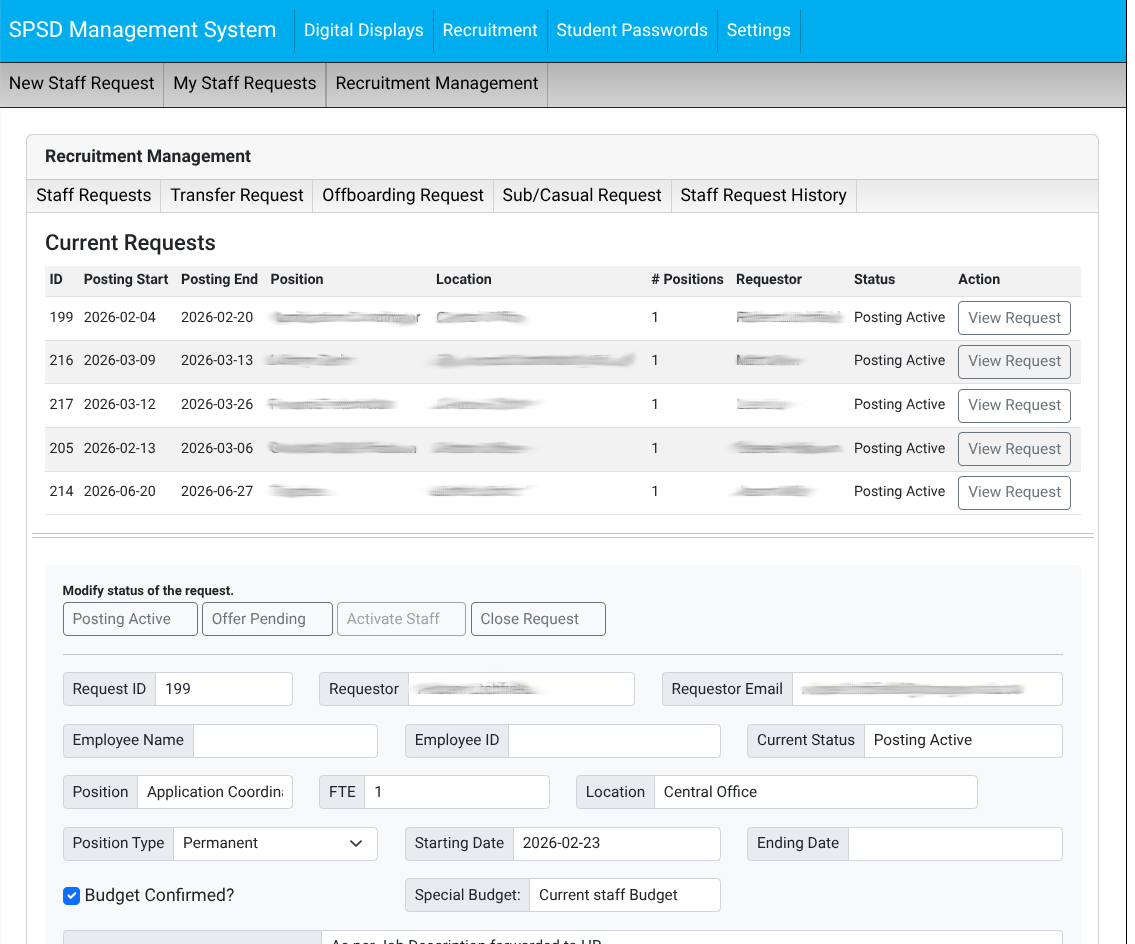Navigate to Digital Displays

(x=363, y=30)
